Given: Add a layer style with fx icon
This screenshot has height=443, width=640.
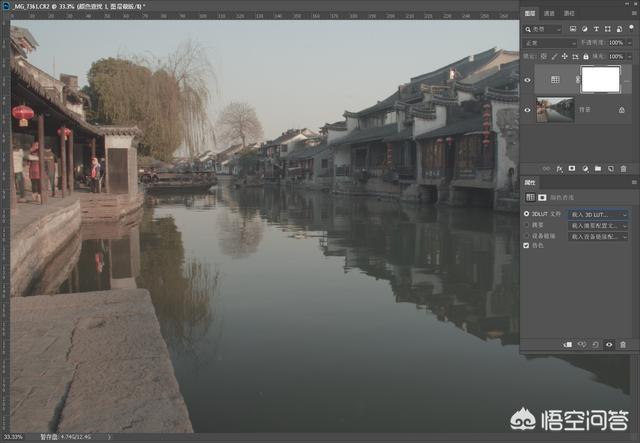Looking at the screenshot, I should click(x=559, y=169).
